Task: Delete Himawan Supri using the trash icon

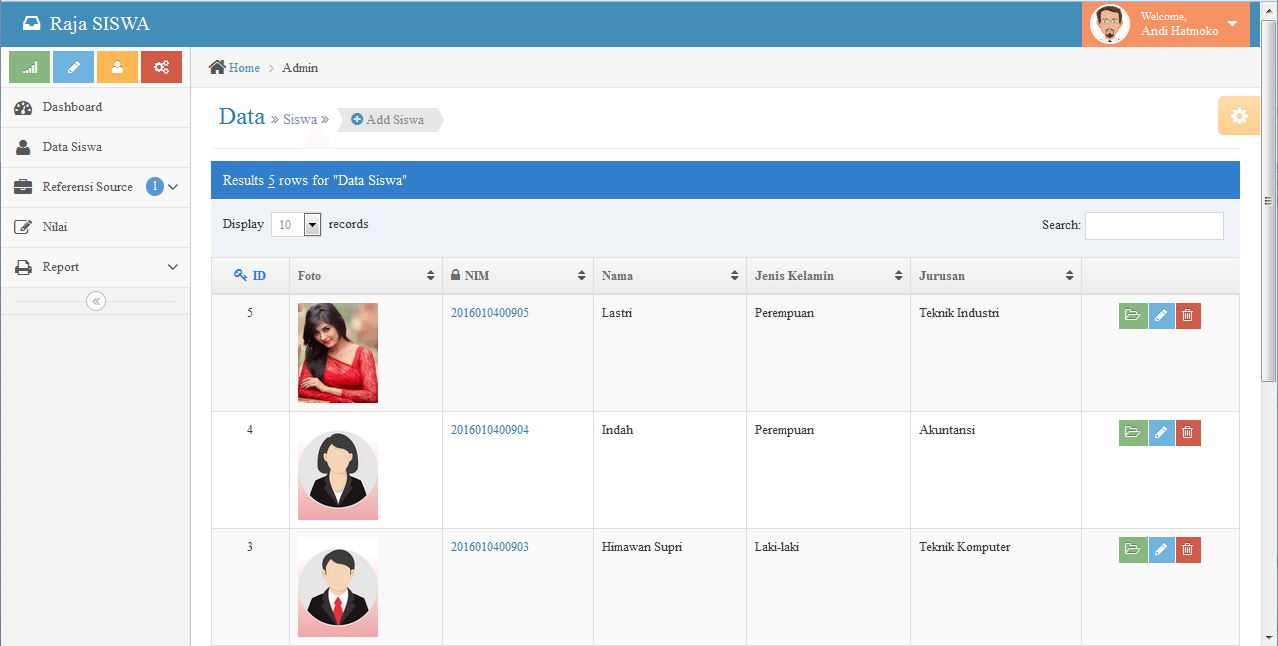Action: click(1188, 549)
